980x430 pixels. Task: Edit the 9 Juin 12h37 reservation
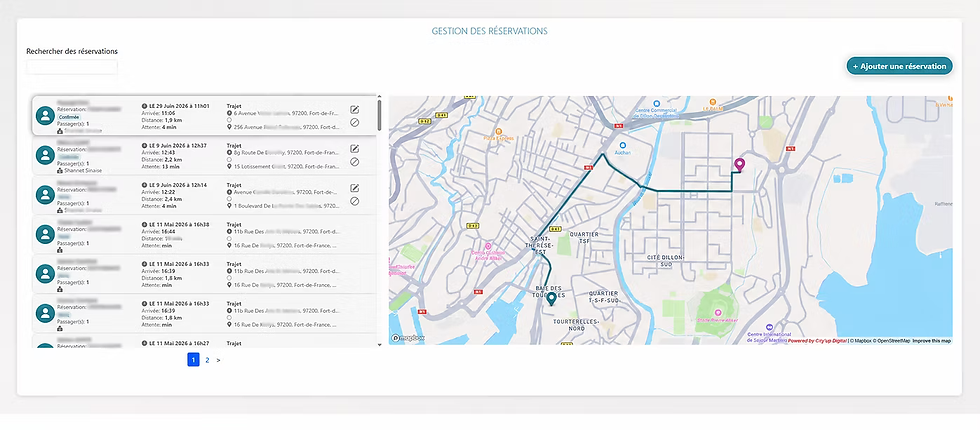click(x=354, y=149)
